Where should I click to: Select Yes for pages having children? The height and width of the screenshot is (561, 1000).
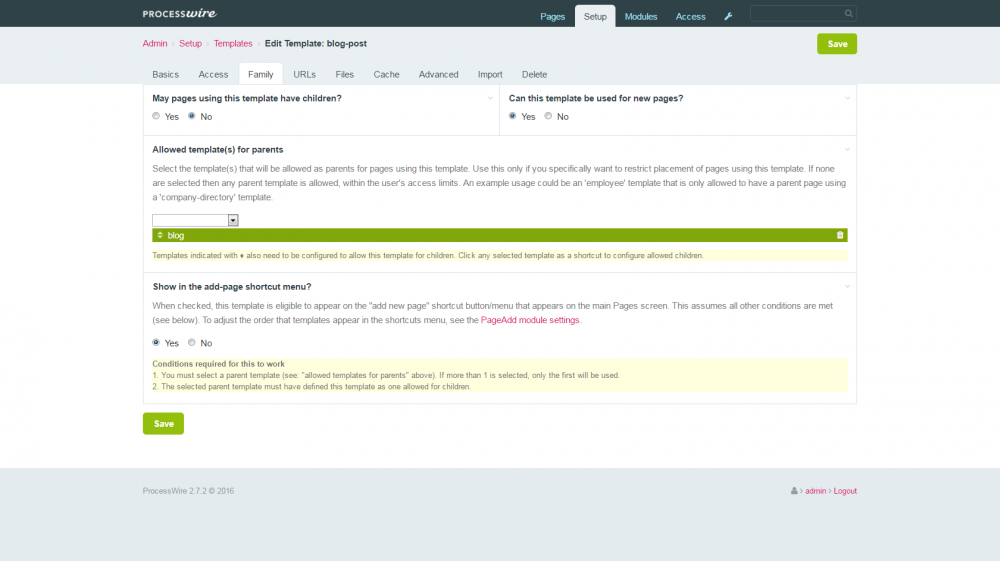tap(156, 116)
